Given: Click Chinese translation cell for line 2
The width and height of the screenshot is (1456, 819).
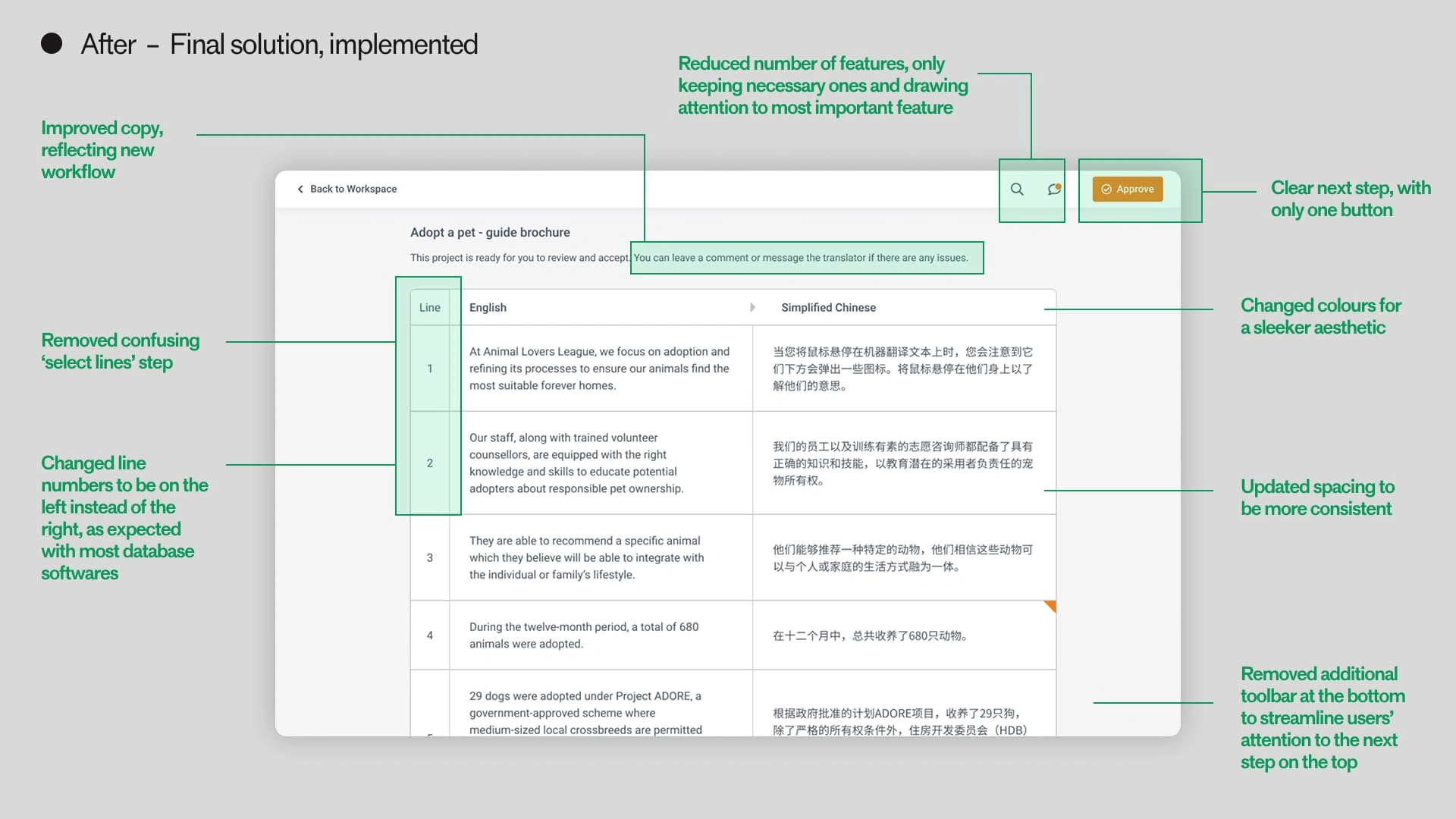Looking at the screenshot, I should coord(902,463).
